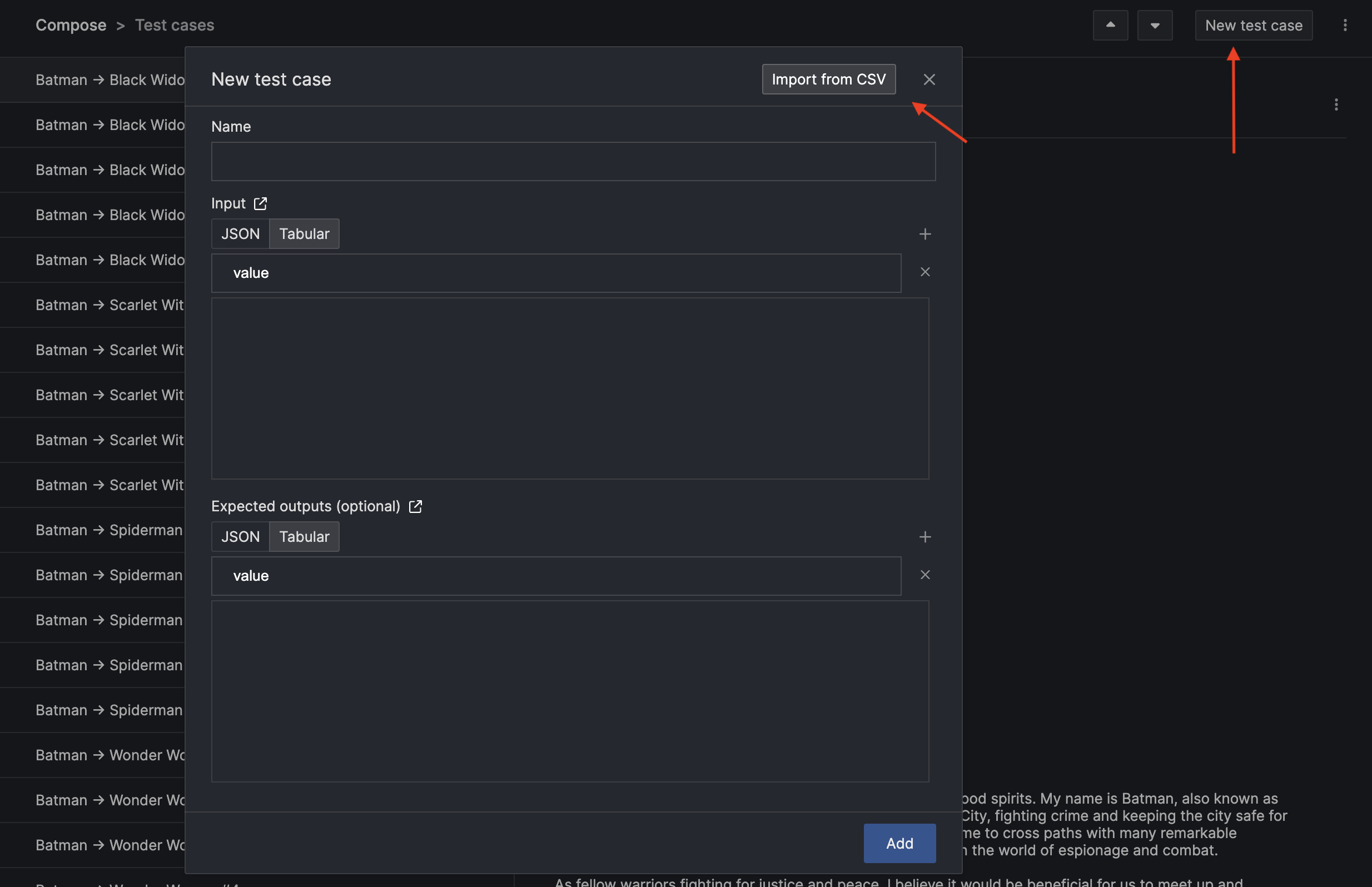Open the three-dot menu in the top-right corner
Viewport: 1372px width, 887px height.
pos(1345,25)
